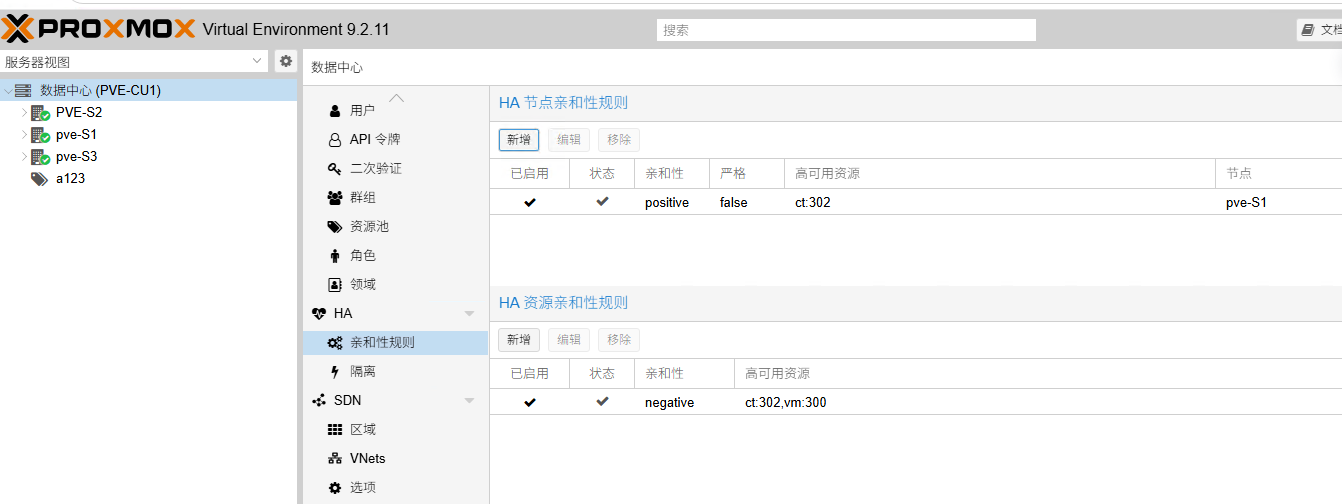This screenshot has height=504, width=1342.
Task: Click the a123 tag icon in tree
Action: tap(40, 179)
